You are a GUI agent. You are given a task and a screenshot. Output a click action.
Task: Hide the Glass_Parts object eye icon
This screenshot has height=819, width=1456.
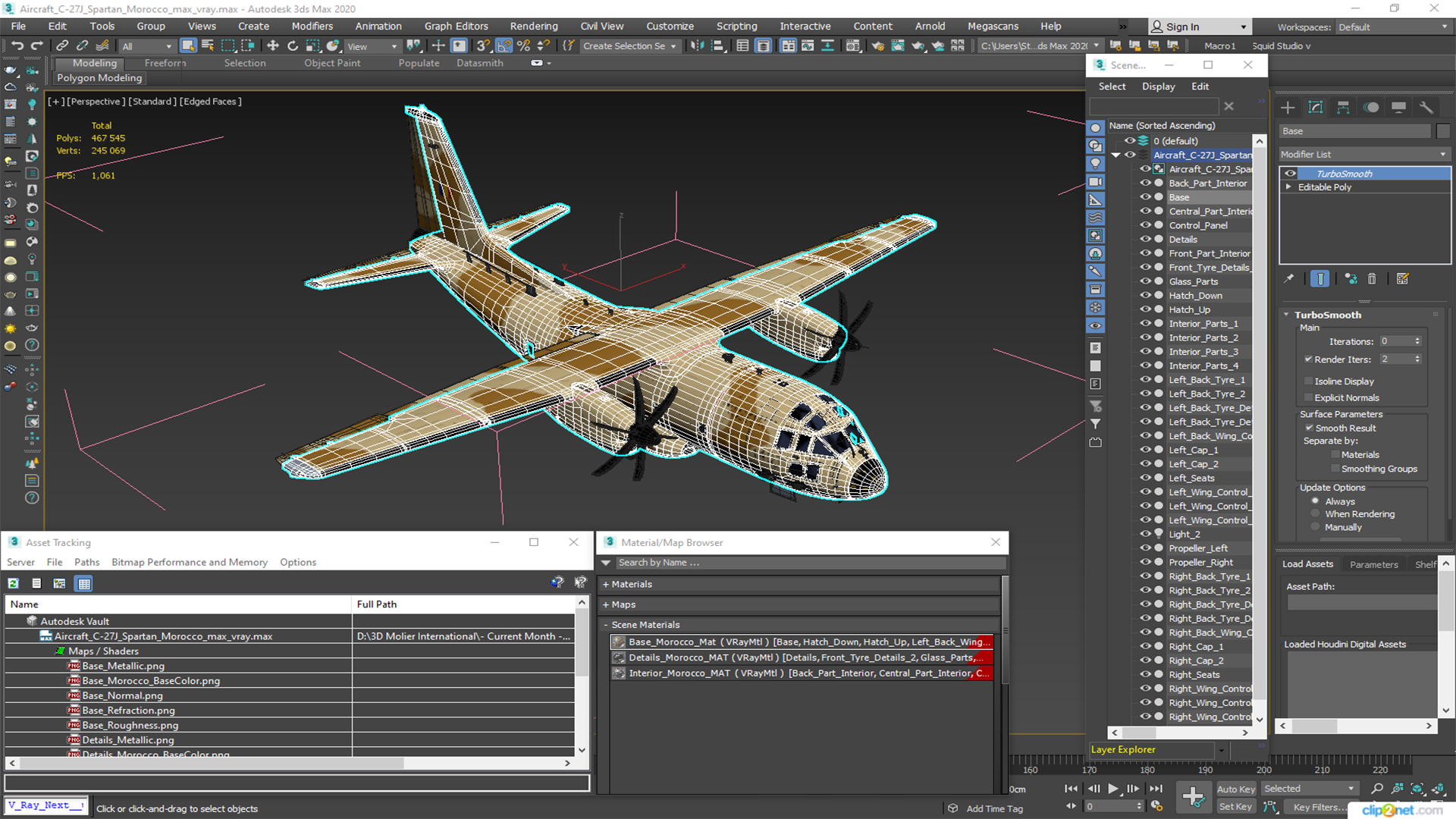(1145, 281)
